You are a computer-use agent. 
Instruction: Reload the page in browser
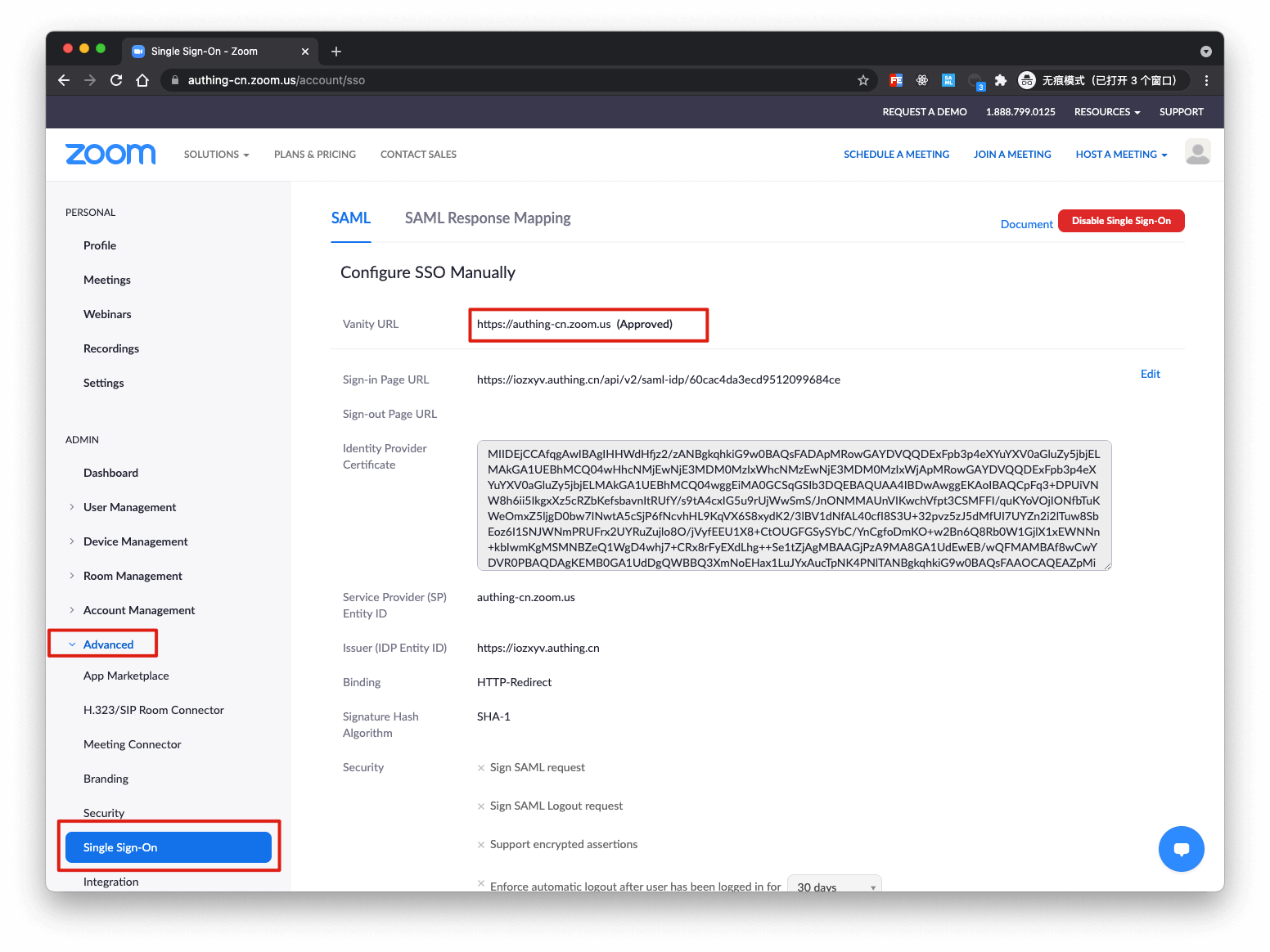pyautogui.click(x=116, y=80)
